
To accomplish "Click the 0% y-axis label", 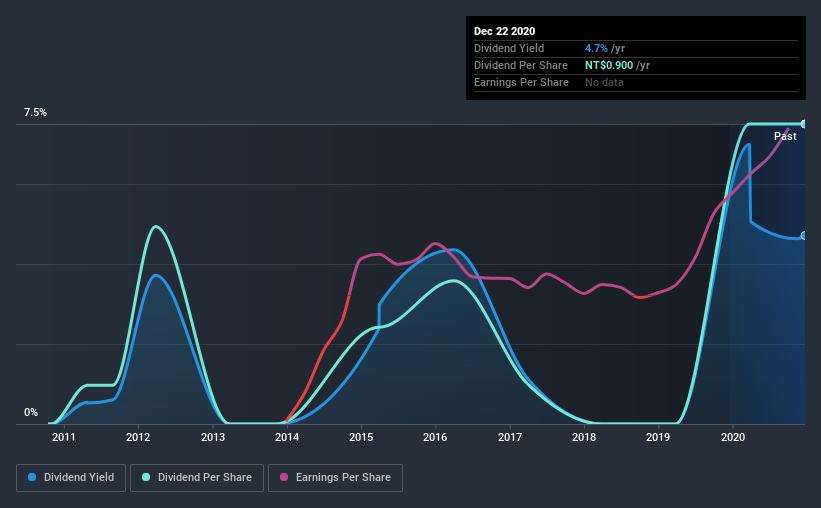I will coord(31,413).
